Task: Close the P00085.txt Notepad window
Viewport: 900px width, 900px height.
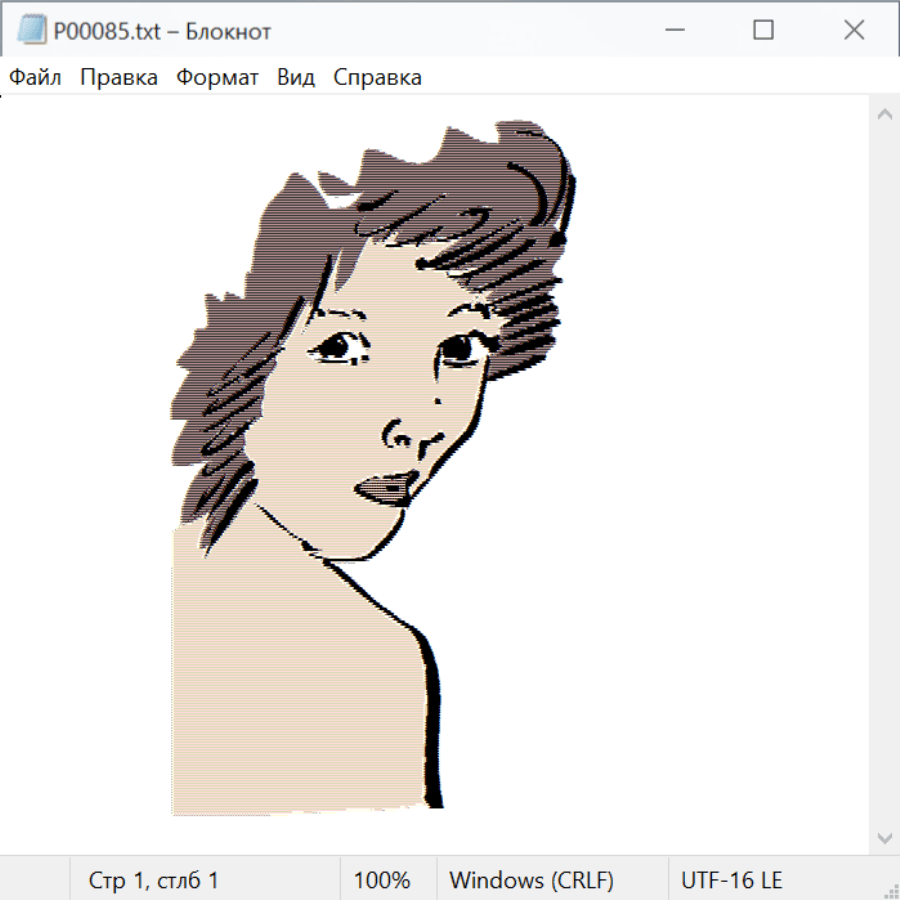Action: point(853,31)
